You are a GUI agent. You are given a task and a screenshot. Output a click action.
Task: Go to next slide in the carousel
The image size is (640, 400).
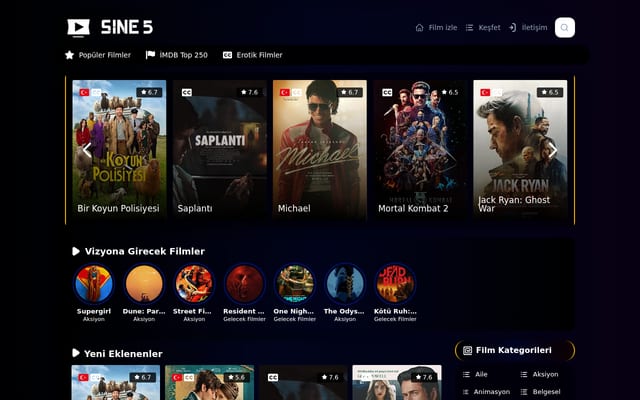coord(553,150)
